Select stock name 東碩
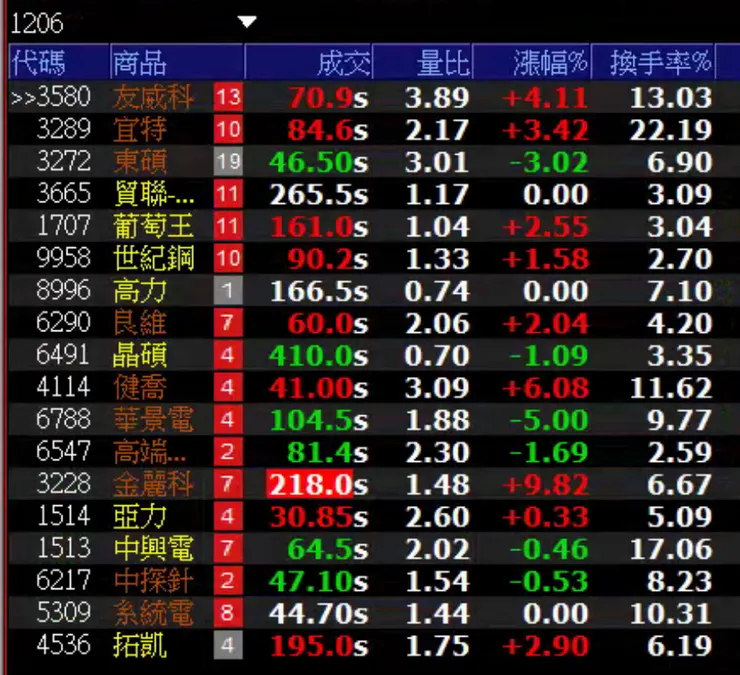This screenshot has height=675, width=740. coord(140,161)
